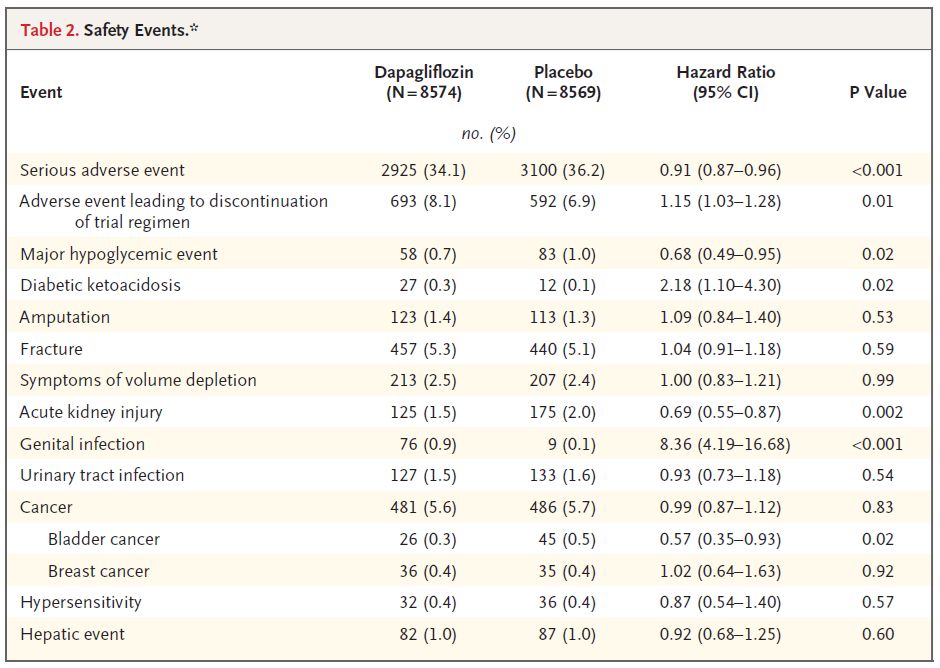Select the Hepatic event row label
This screenshot has height=668, width=940.
coord(73,634)
